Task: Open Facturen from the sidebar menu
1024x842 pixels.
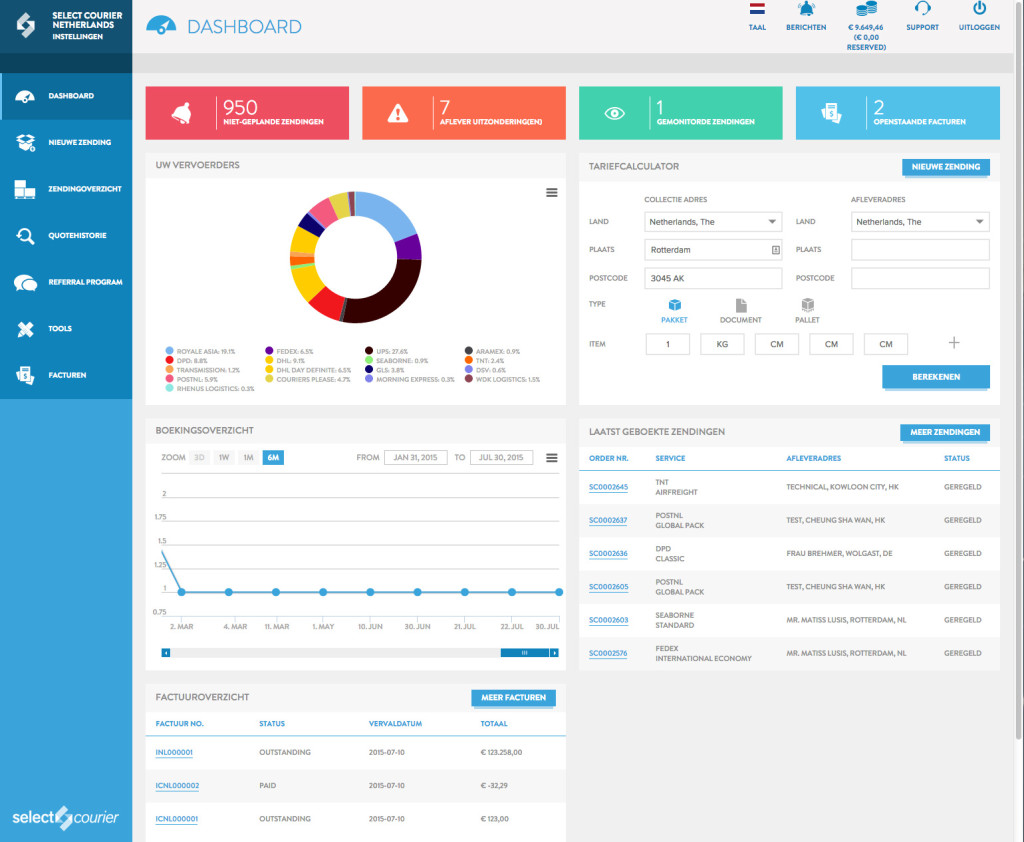Action: [26, 375]
